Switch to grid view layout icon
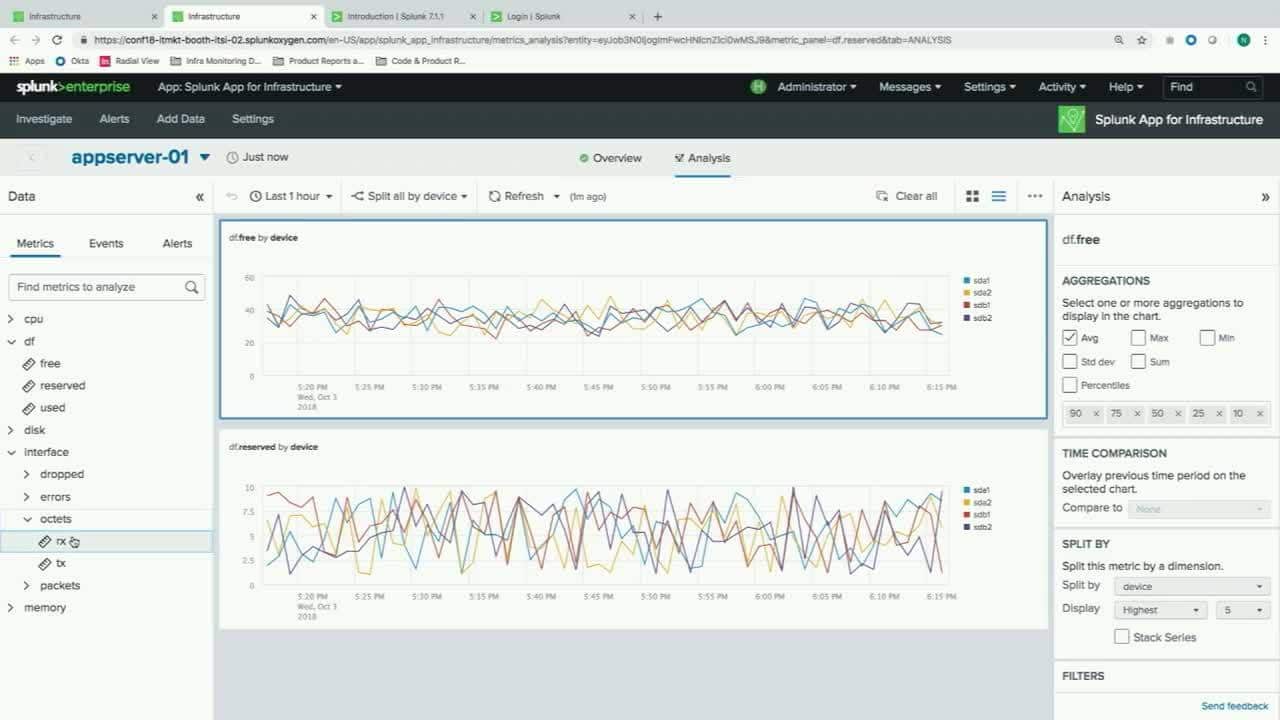Screen dimensions: 1280x720 [972, 196]
